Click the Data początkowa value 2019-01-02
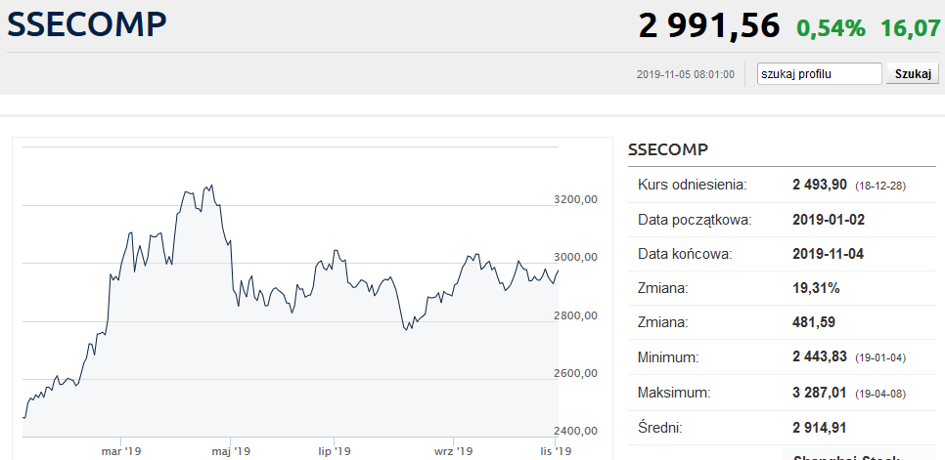 coord(828,220)
